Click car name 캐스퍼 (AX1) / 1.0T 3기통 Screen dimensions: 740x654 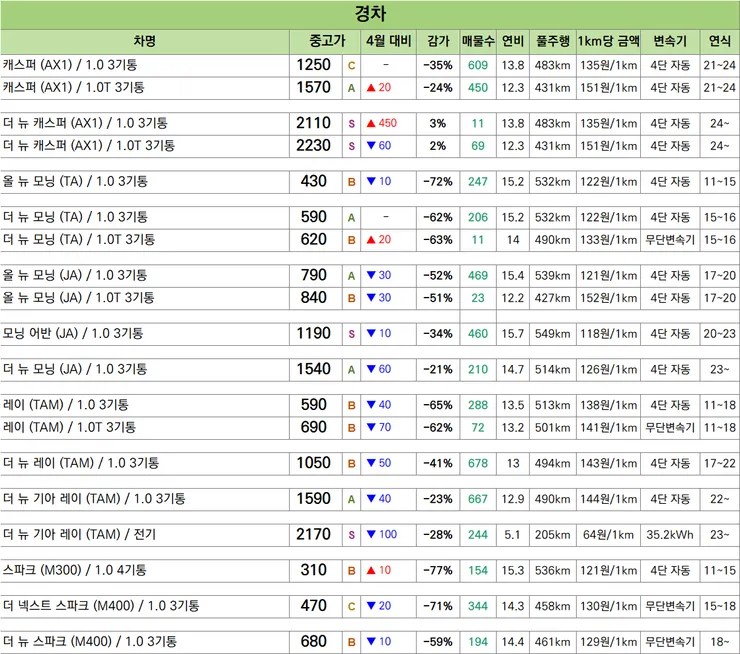tap(74, 87)
